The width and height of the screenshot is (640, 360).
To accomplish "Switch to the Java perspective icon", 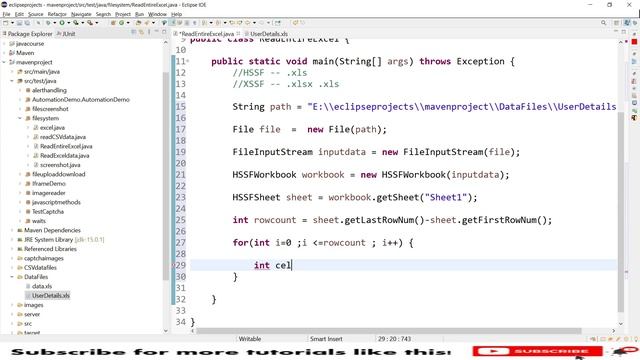I will point(627,23).
